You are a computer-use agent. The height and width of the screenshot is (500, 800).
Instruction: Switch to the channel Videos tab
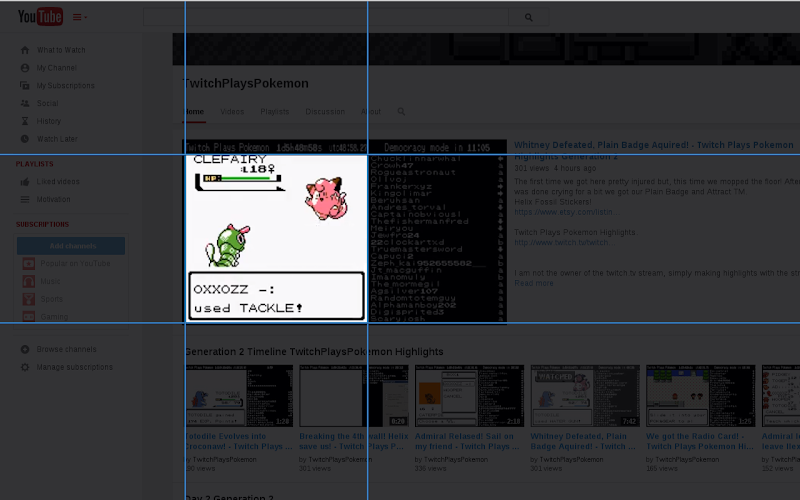tap(232, 112)
